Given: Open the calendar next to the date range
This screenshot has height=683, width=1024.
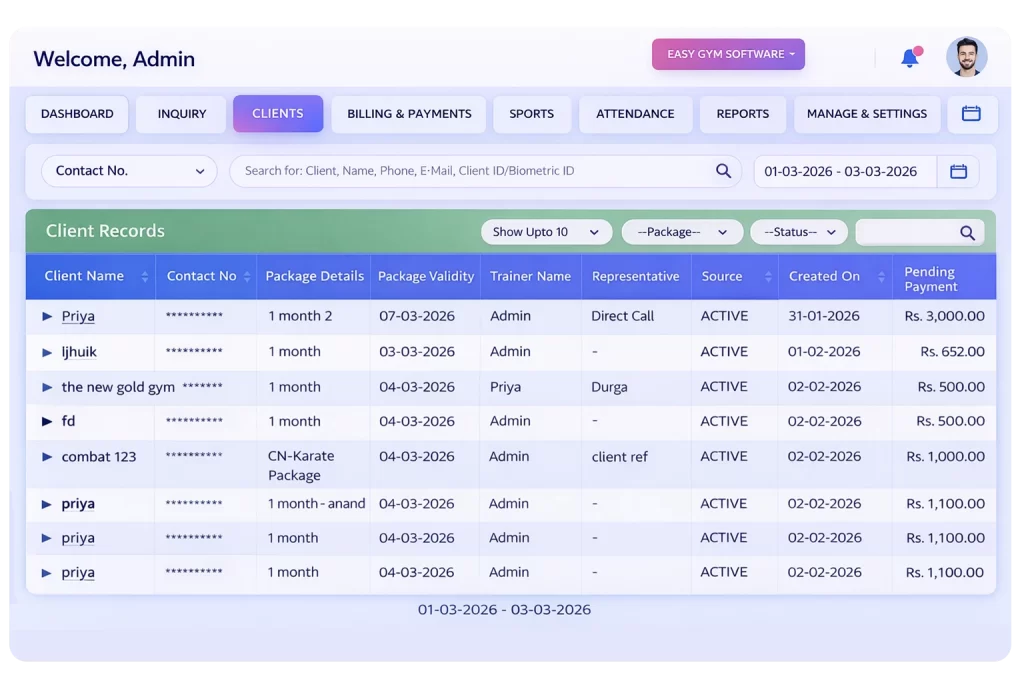Looking at the screenshot, I should 958,171.
